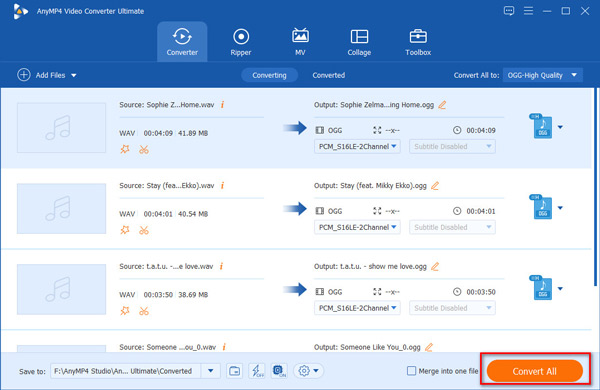The image size is (600, 390).
Task: Click the edit star icon for Stay file
Action: 125,230
